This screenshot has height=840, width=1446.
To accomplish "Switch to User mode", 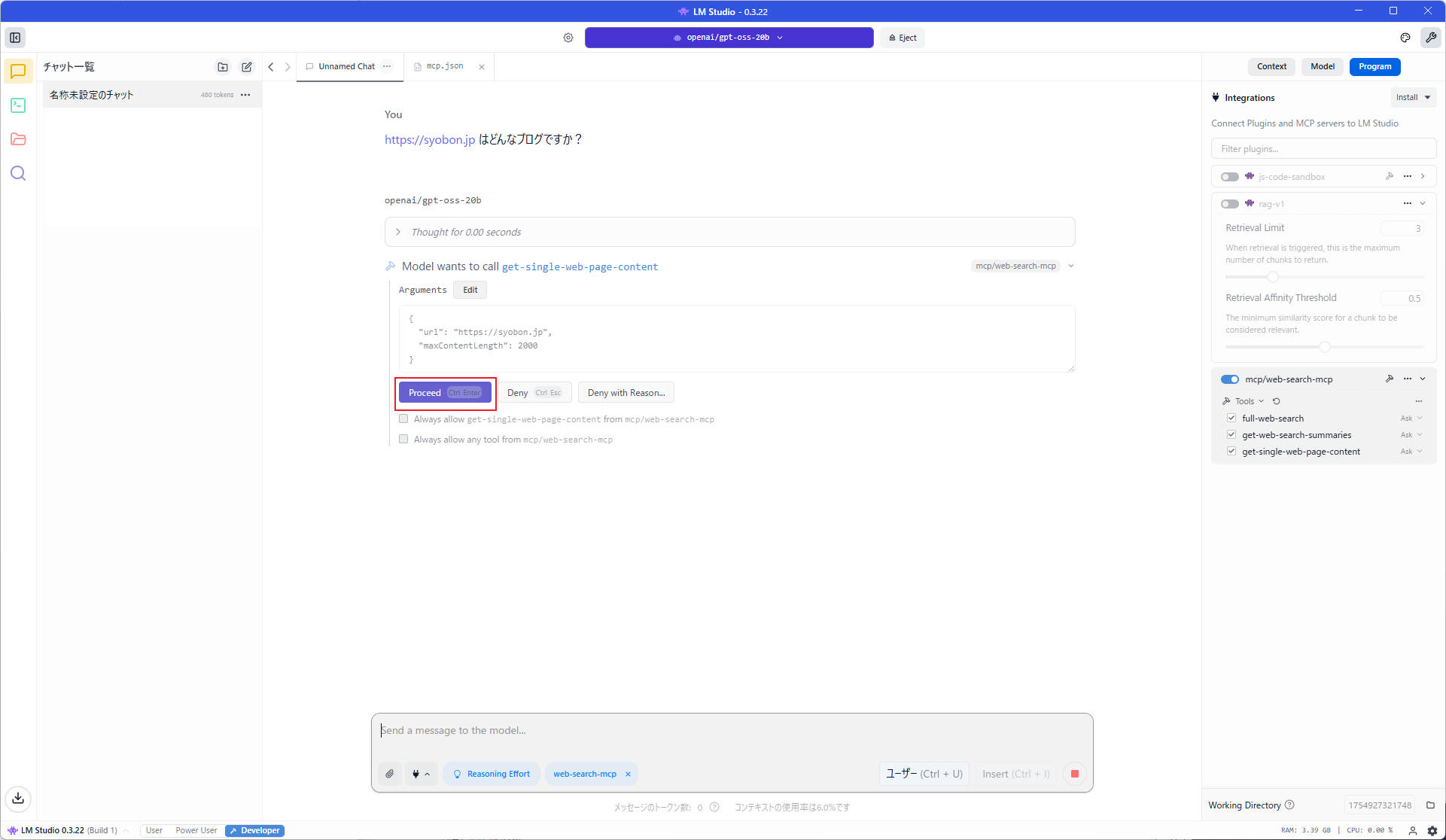I will pos(154,830).
